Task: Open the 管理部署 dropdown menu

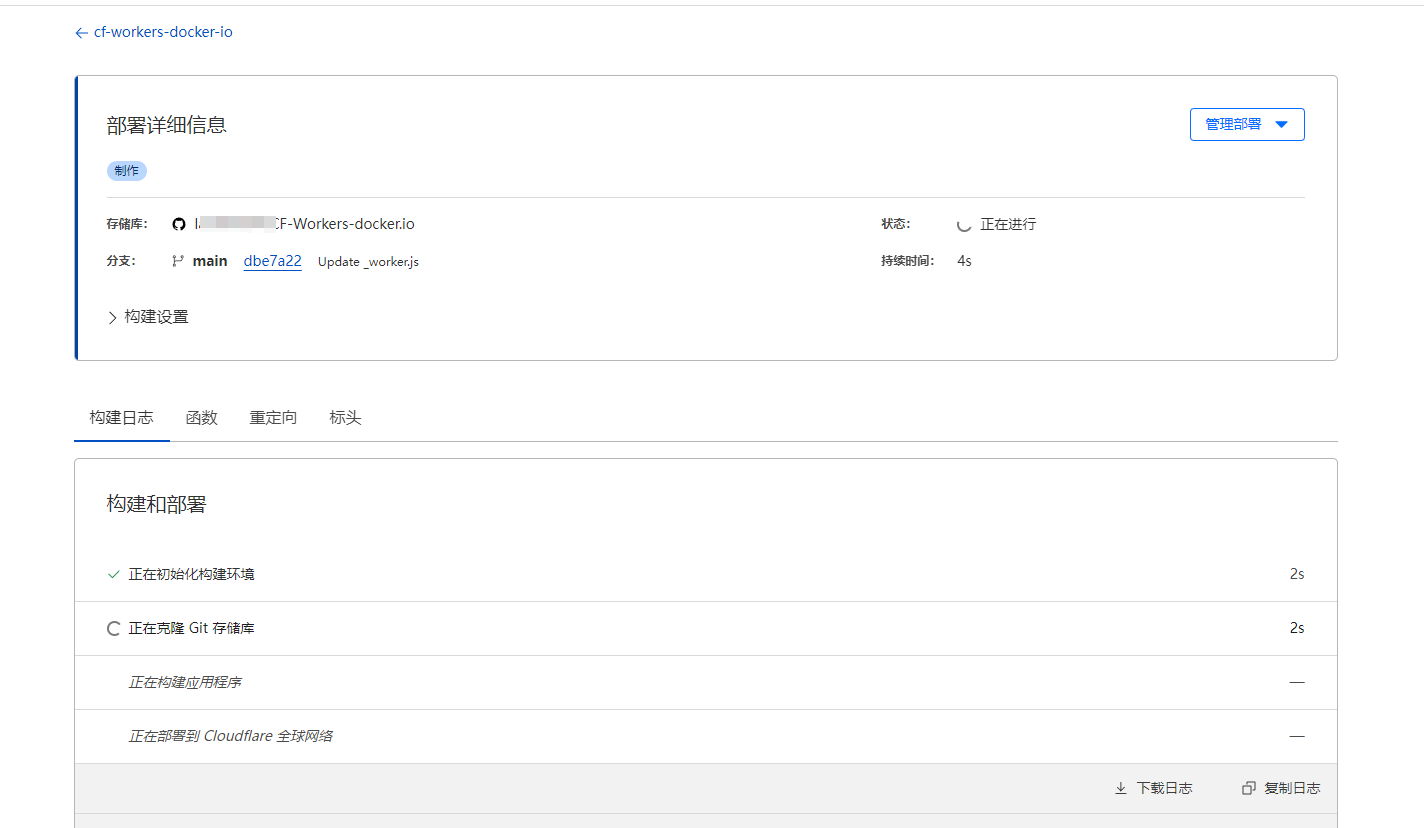Action: 1246,125
